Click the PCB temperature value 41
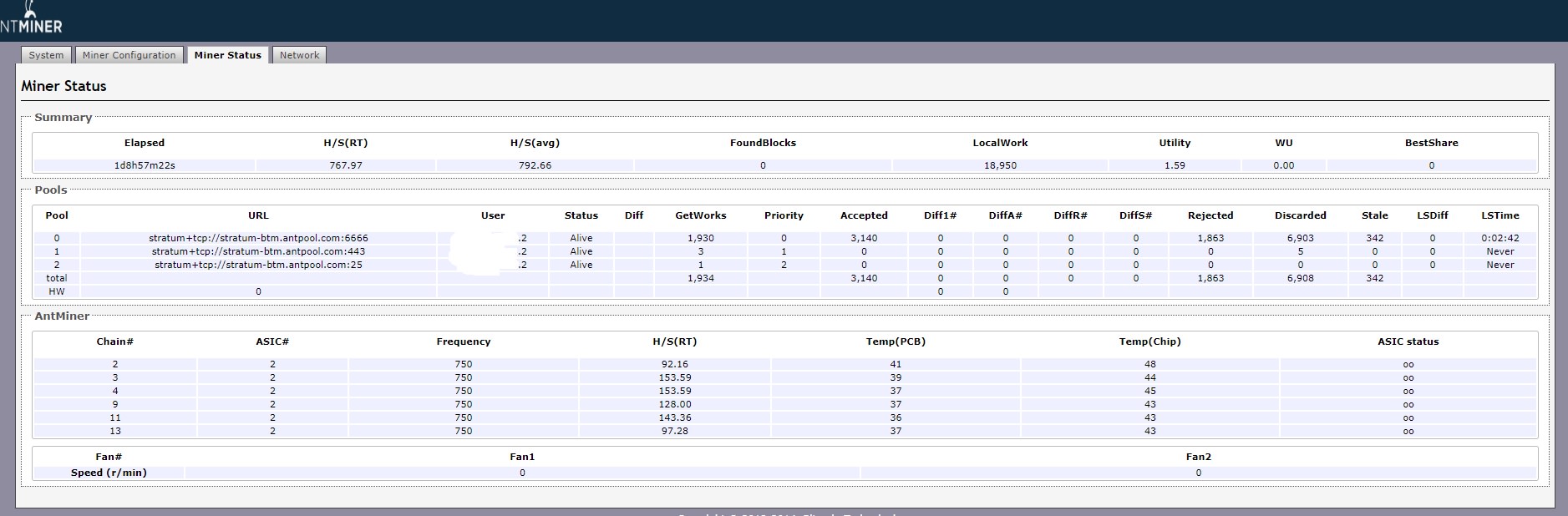1568x516 pixels. [896, 364]
